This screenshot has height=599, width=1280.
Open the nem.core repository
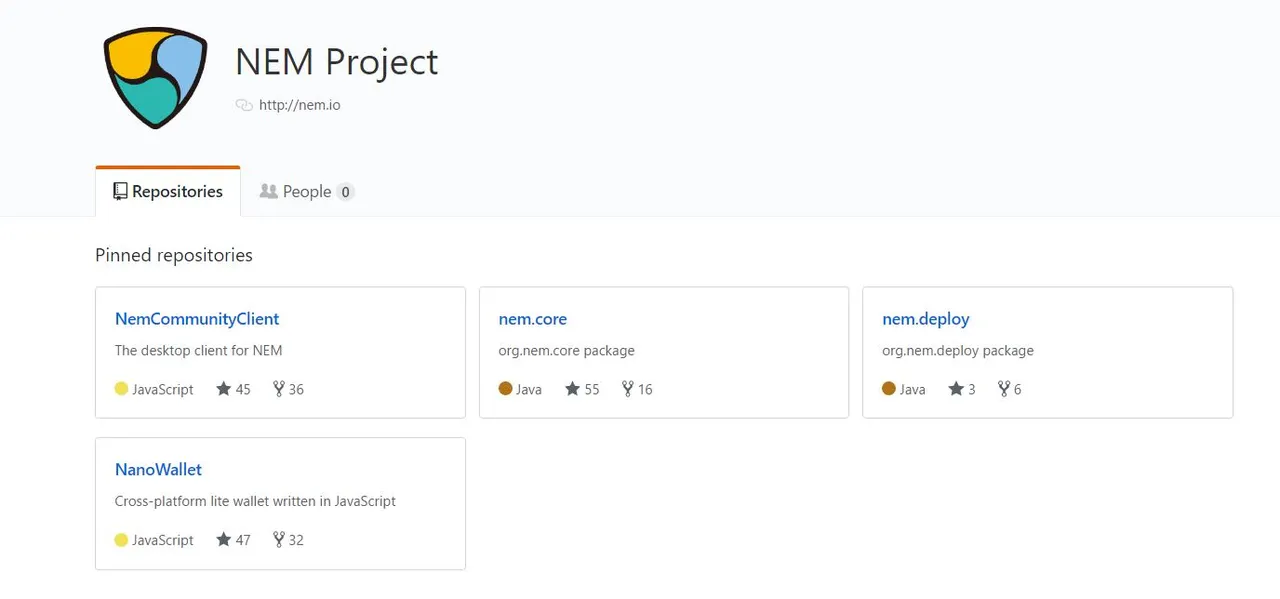[532, 319]
